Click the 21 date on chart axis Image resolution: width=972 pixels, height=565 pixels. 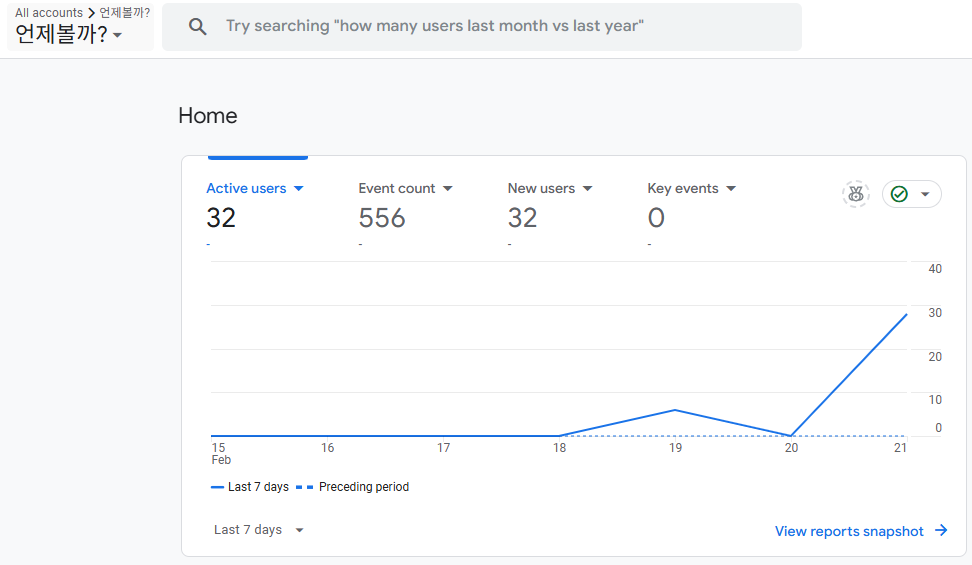click(x=900, y=448)
